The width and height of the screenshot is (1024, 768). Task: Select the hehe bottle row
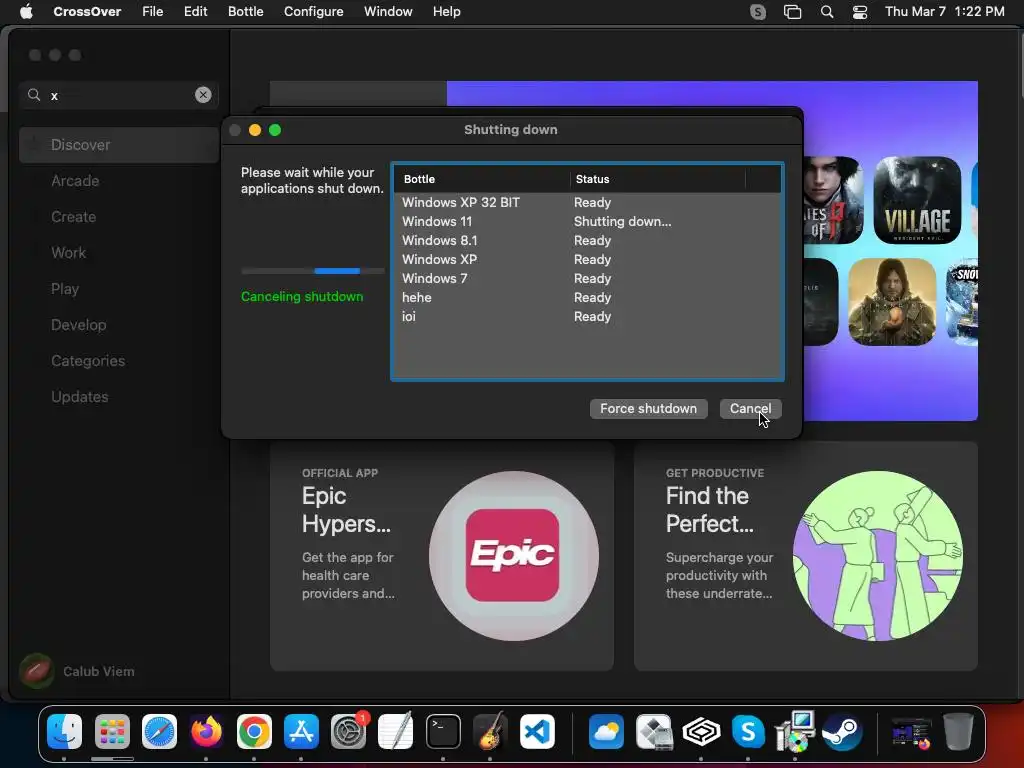click(x=588, y=297)
